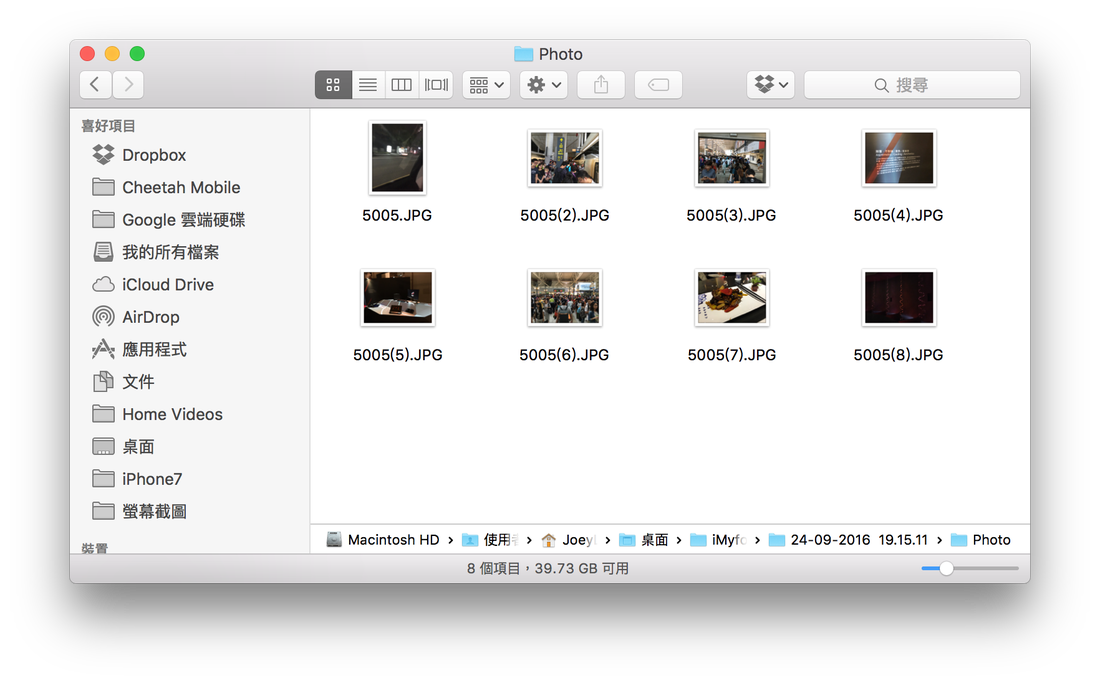Select the 5005.JPG thumbnail

pos(397,158)
